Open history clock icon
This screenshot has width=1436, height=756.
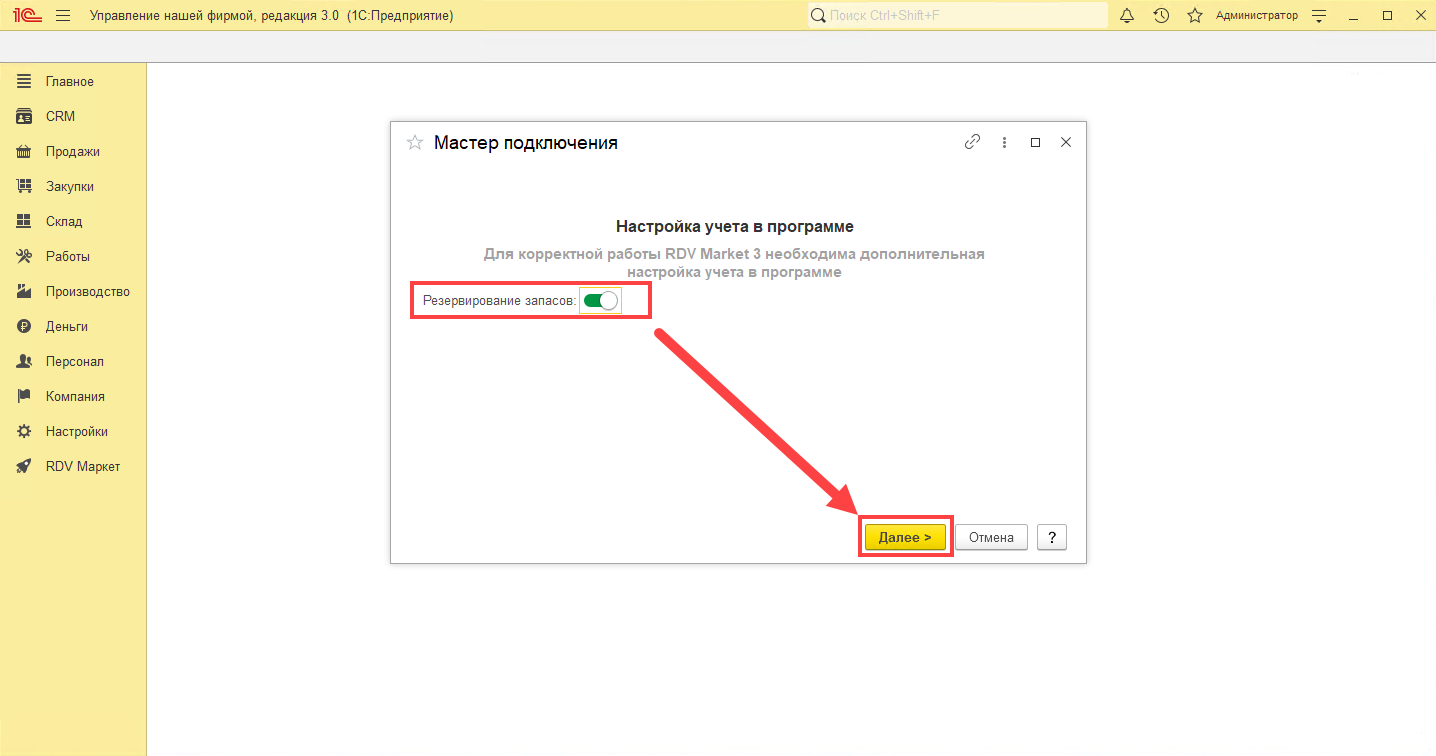(x=1161, y=16)
